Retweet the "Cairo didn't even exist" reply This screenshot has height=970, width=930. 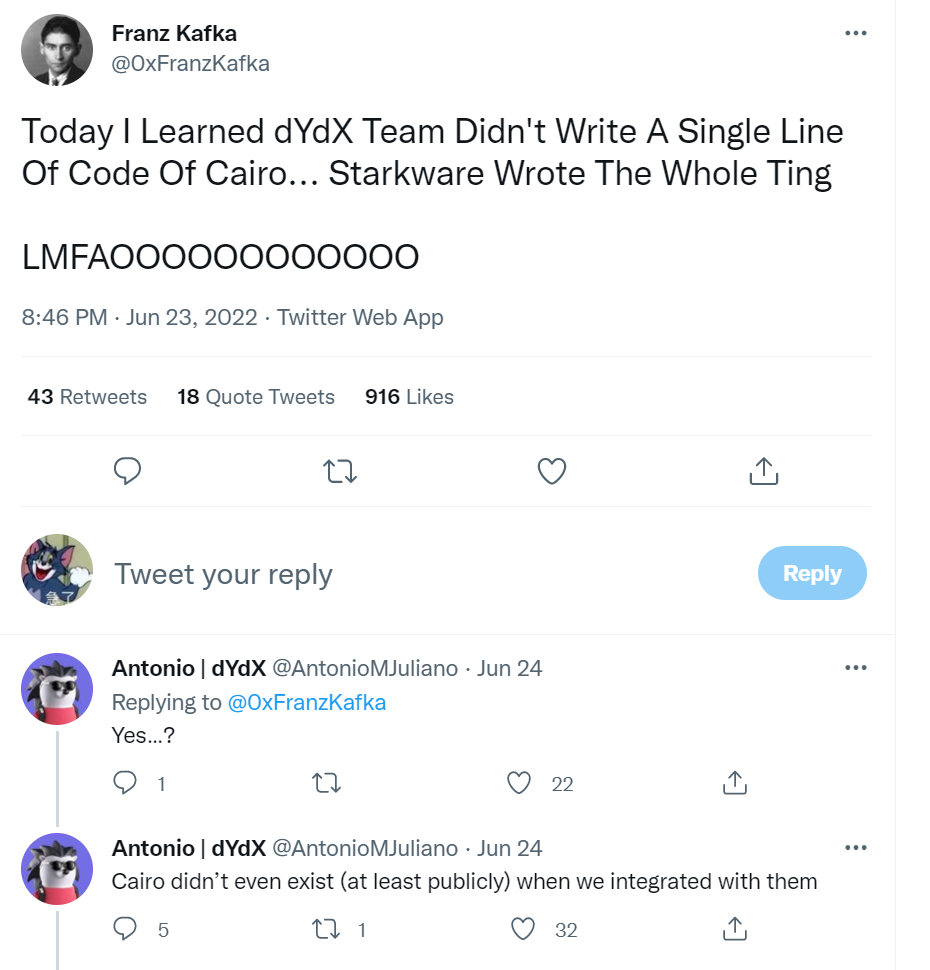pos(326,929)
